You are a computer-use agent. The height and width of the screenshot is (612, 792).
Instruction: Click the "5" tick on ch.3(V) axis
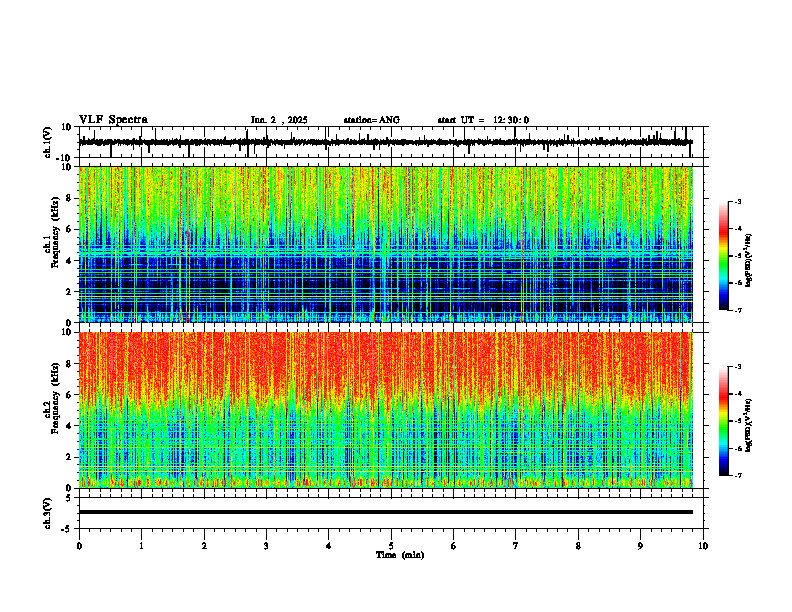point(69,497)
